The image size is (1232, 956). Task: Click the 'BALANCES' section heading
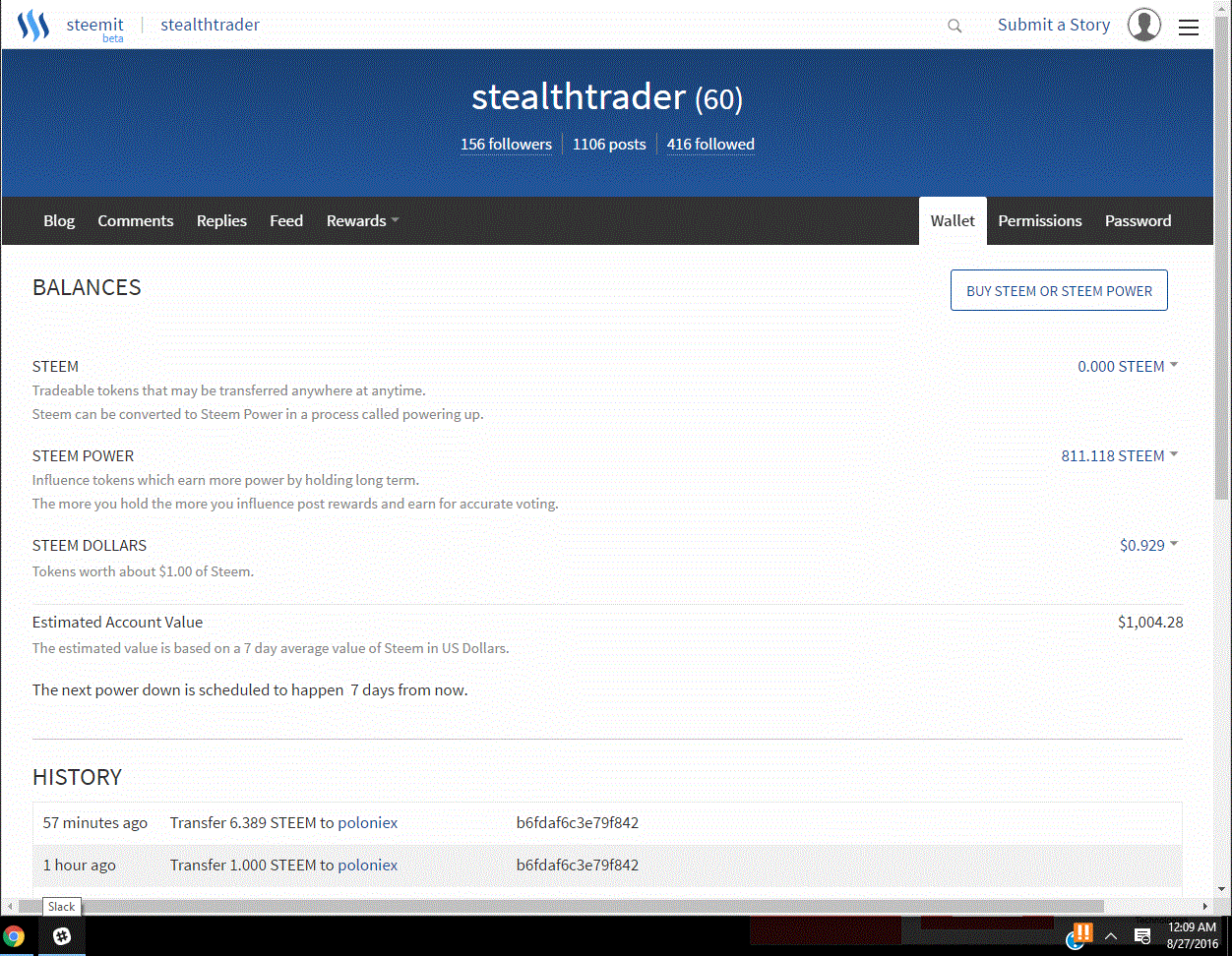(87, 287)
